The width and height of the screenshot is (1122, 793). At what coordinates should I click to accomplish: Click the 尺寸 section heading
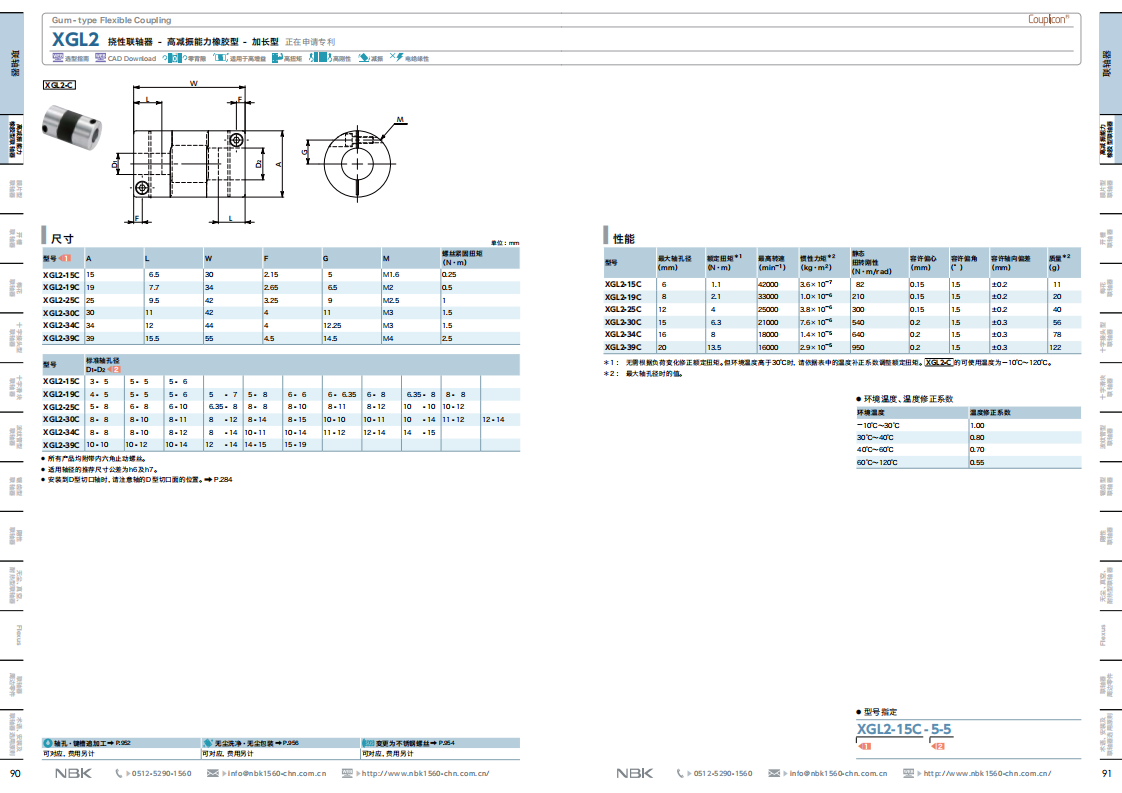[x=62, y=239]
